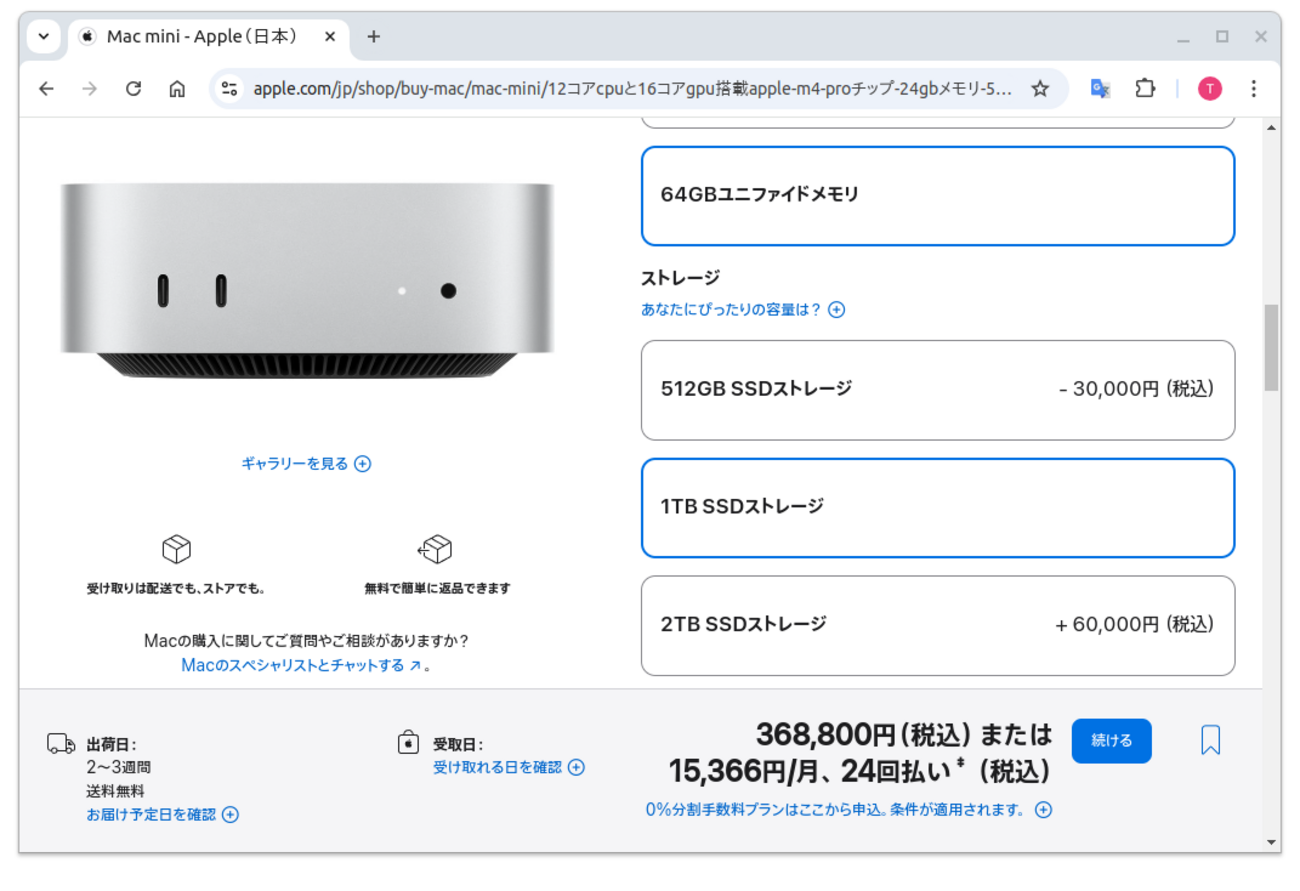Click the free returns box icon
This screenshot has height=891, width=1300.
(x=436, y=549)
